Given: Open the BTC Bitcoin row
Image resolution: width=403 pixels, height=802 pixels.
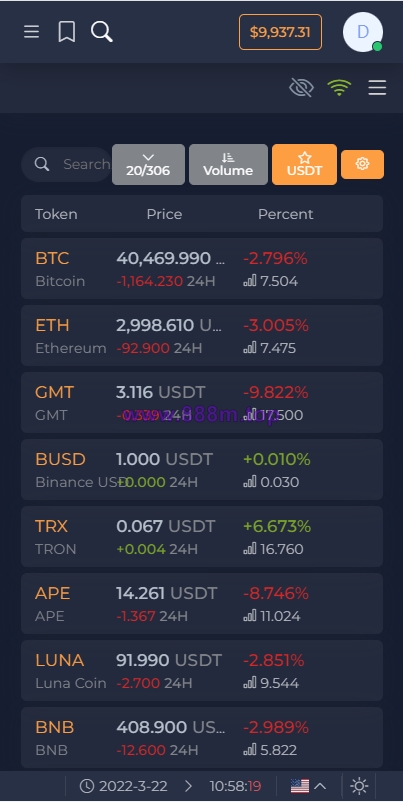Looking at the screenshot, I should tap(202, 269).
